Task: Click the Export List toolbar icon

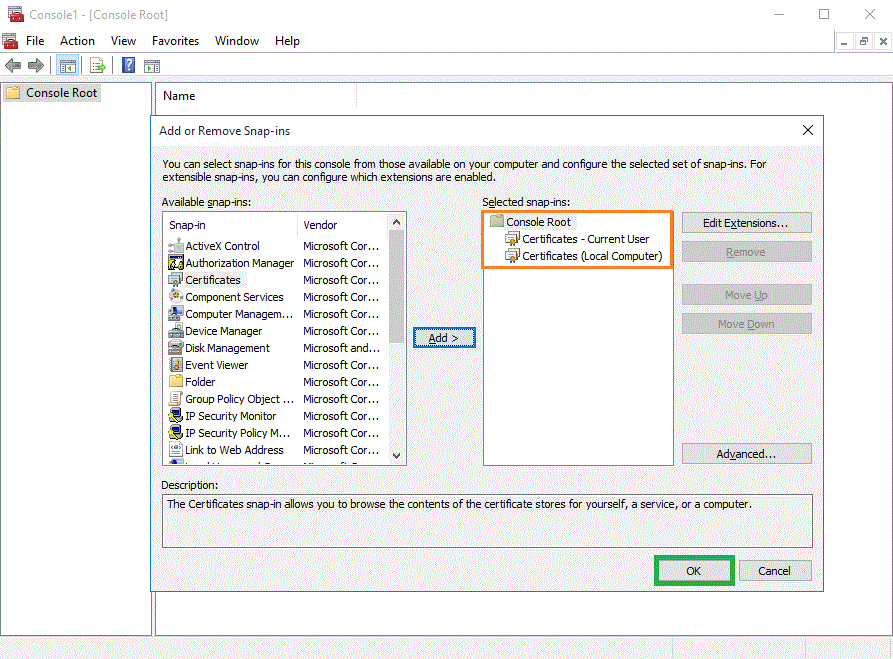Action: pyautogui.click(x=98, y=66)
